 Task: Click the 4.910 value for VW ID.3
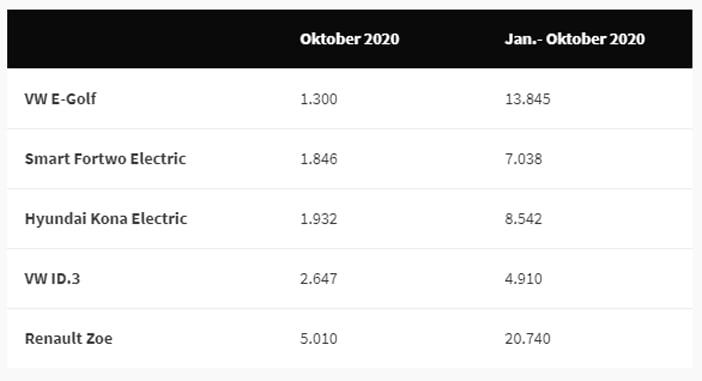tap(523, 278)
